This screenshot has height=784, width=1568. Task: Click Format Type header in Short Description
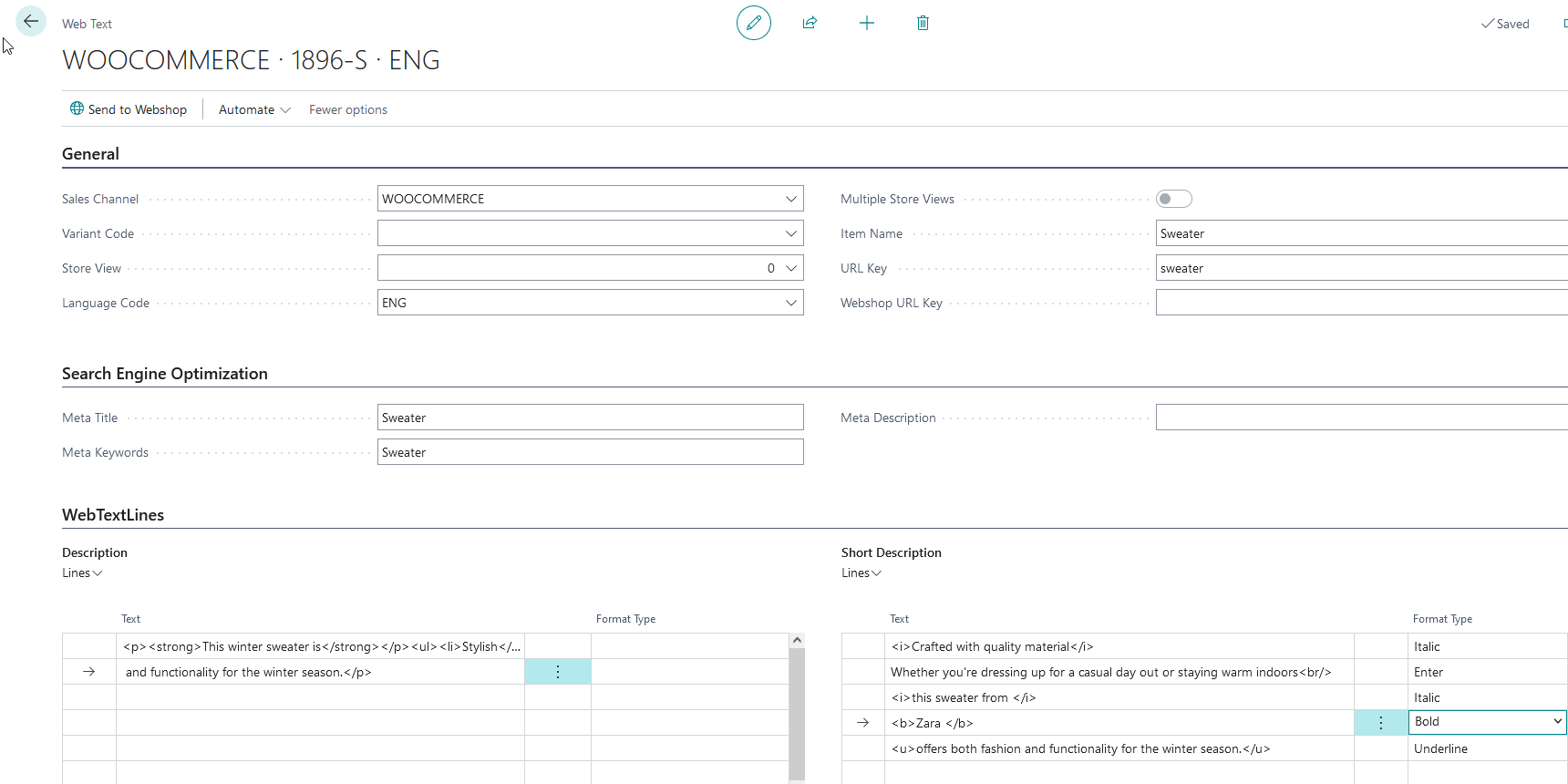click(x=1442, y=618)
